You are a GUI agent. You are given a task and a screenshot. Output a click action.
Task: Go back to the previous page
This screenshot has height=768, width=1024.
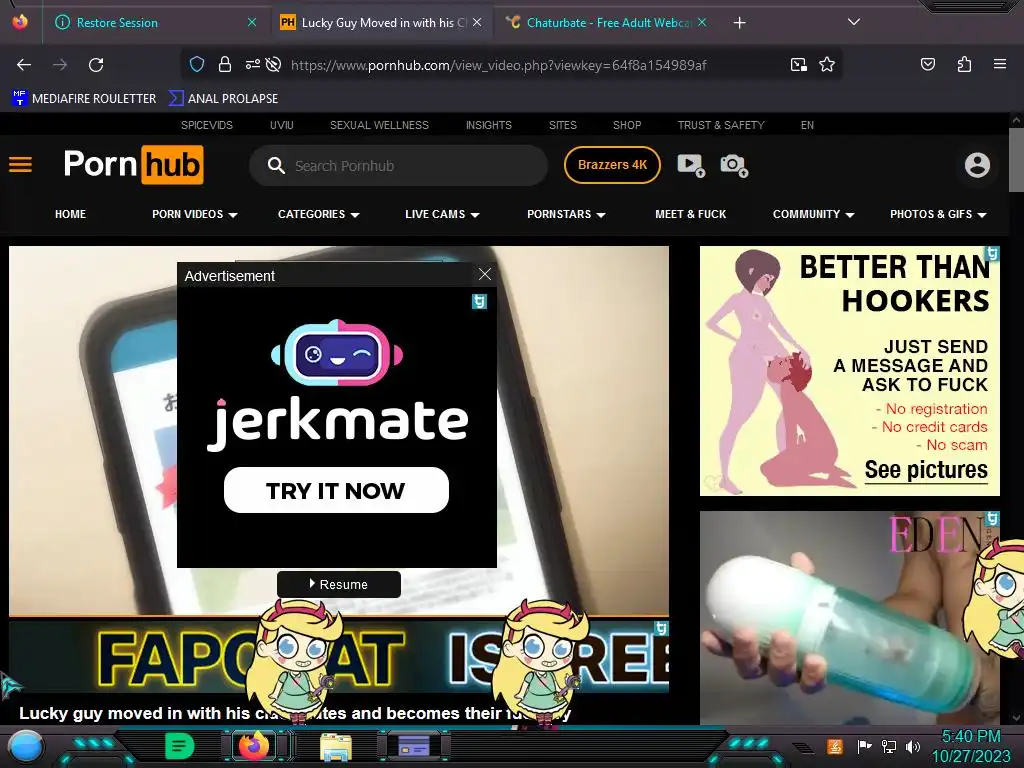(24, 65)
